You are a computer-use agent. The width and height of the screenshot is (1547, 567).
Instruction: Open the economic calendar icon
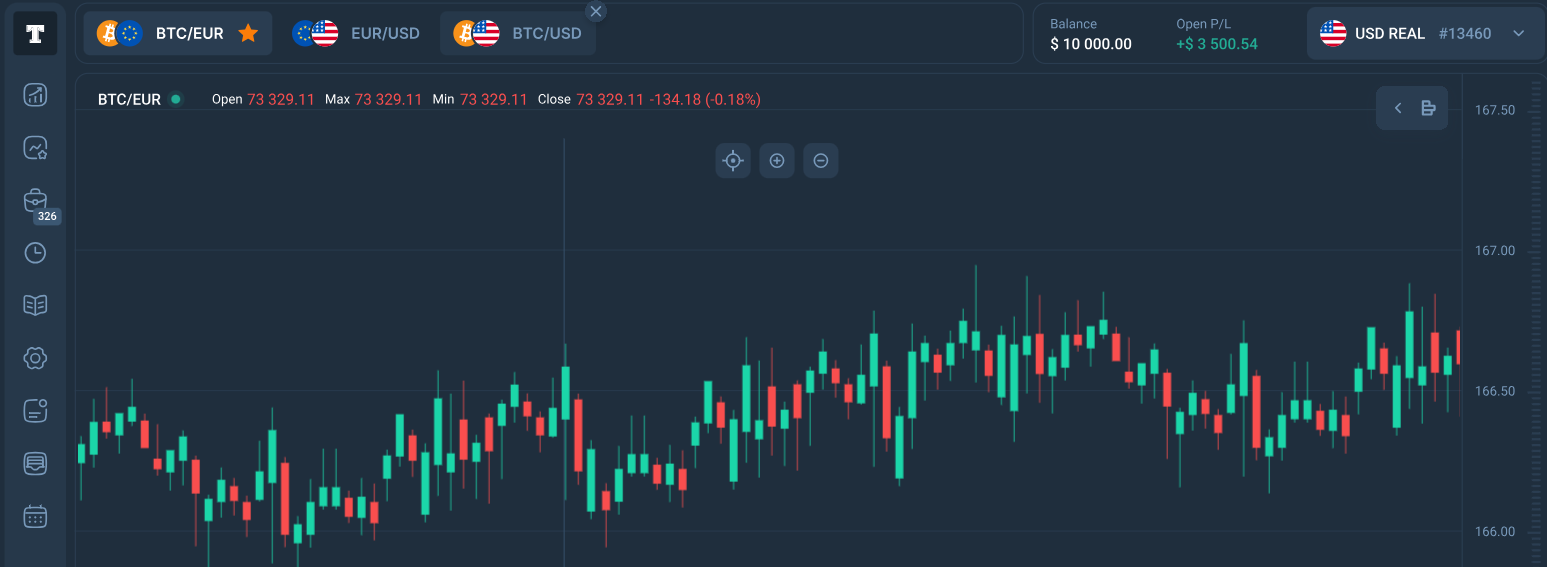coord(35,516)
